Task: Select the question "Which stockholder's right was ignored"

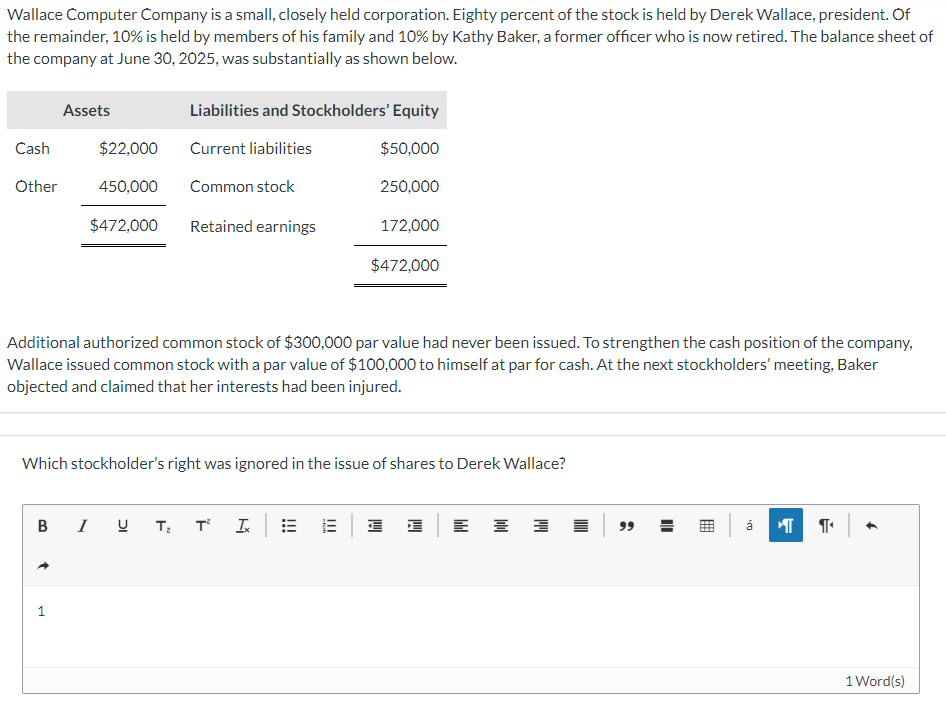Action: tap(294, 463)
